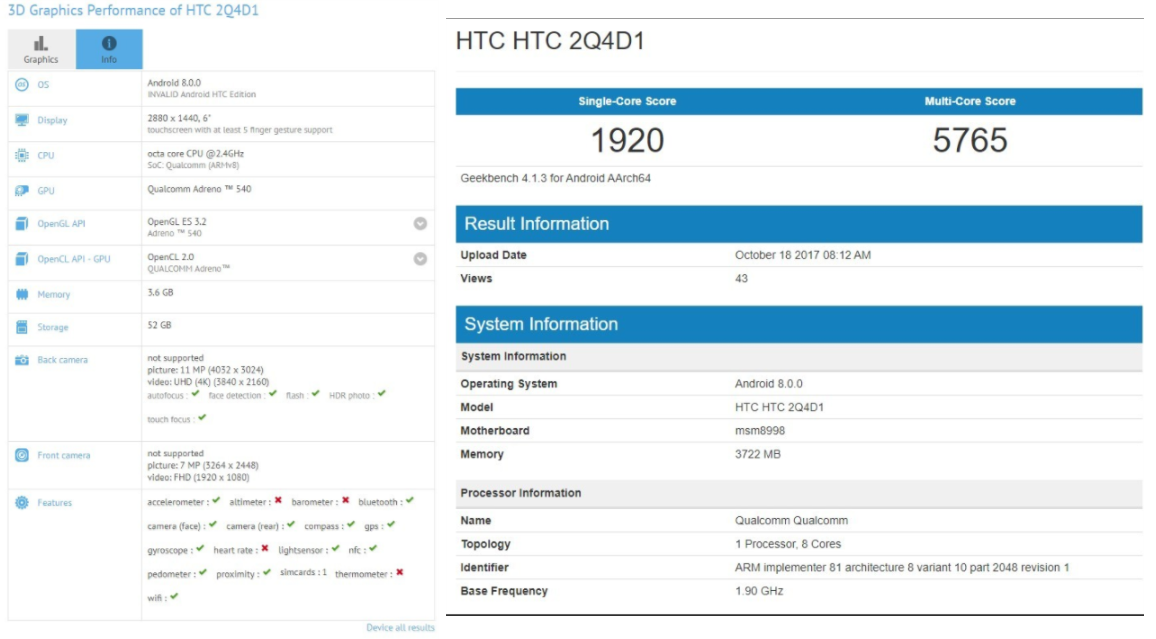Image resolution: width=1156 pixels, height=639 pixels.
Task: Click the 1920 single-core score
Action: pos(627,140)
